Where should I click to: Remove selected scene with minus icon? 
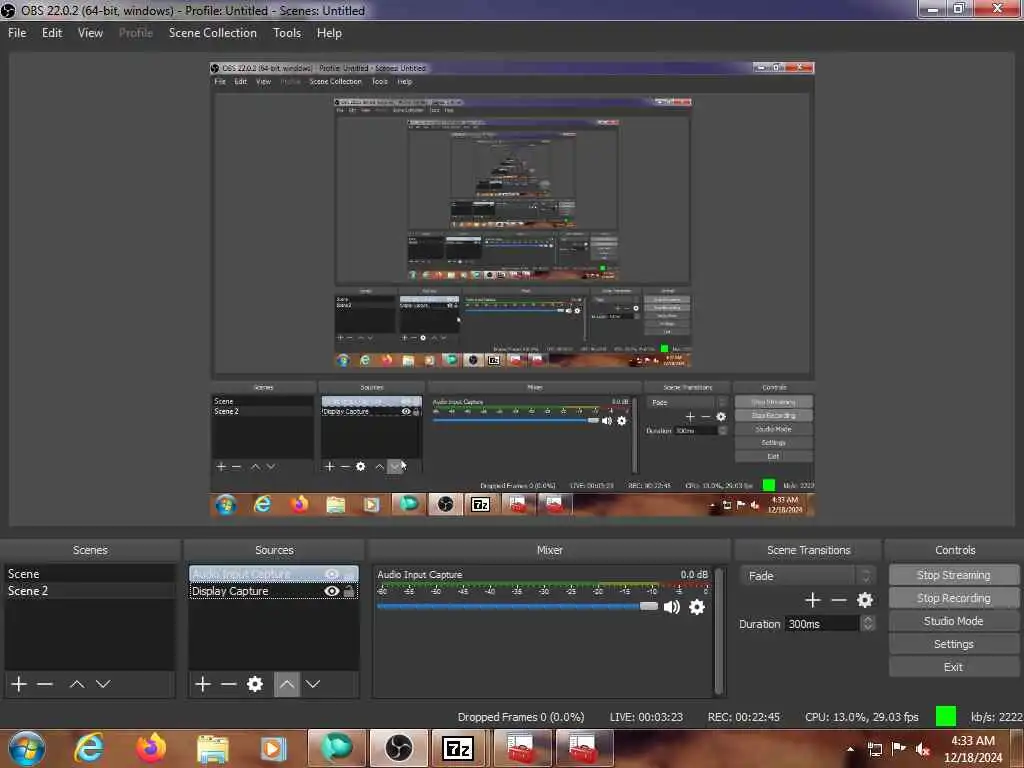click(x=45, y=684)
